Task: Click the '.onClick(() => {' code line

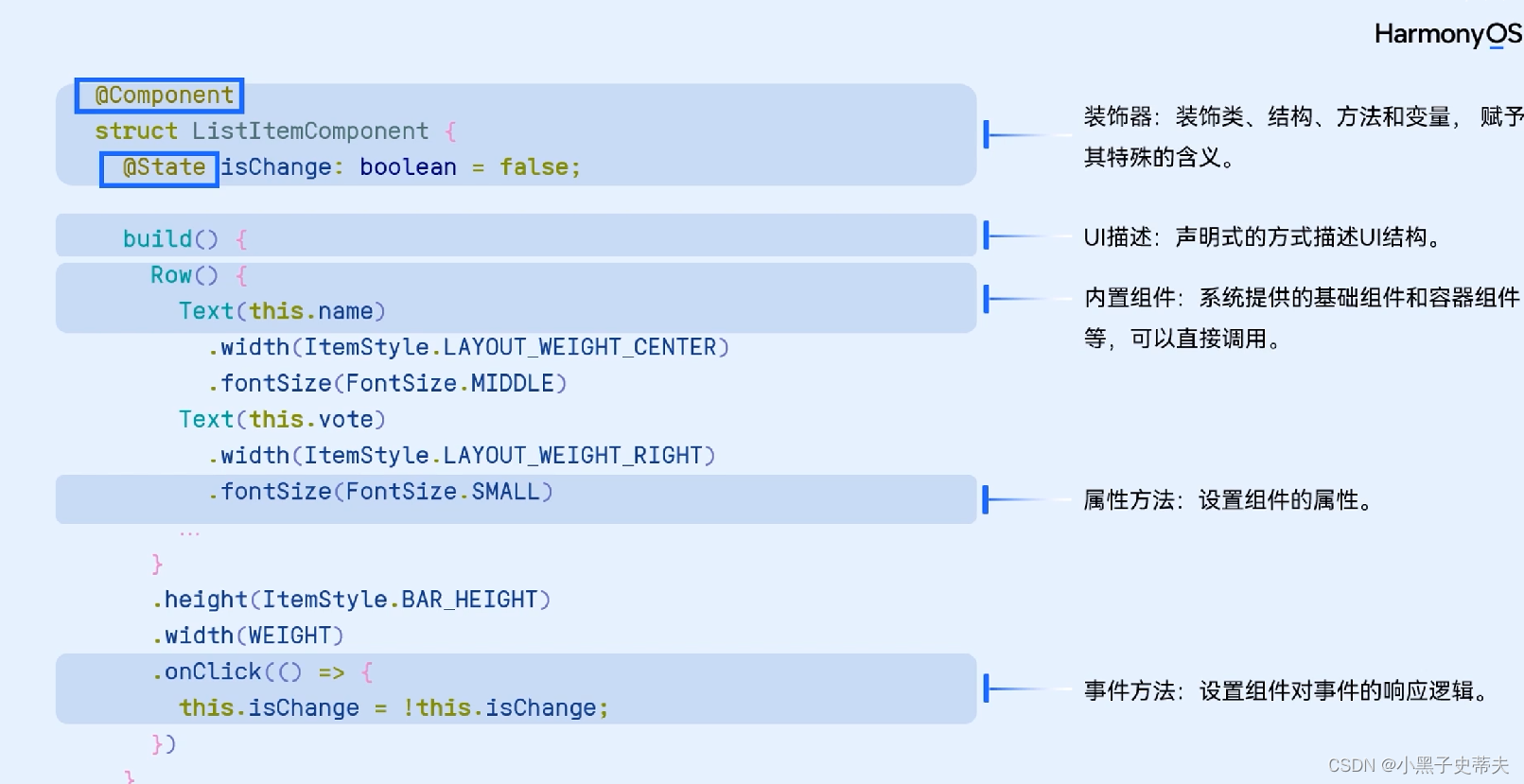Action: (263, 671)
